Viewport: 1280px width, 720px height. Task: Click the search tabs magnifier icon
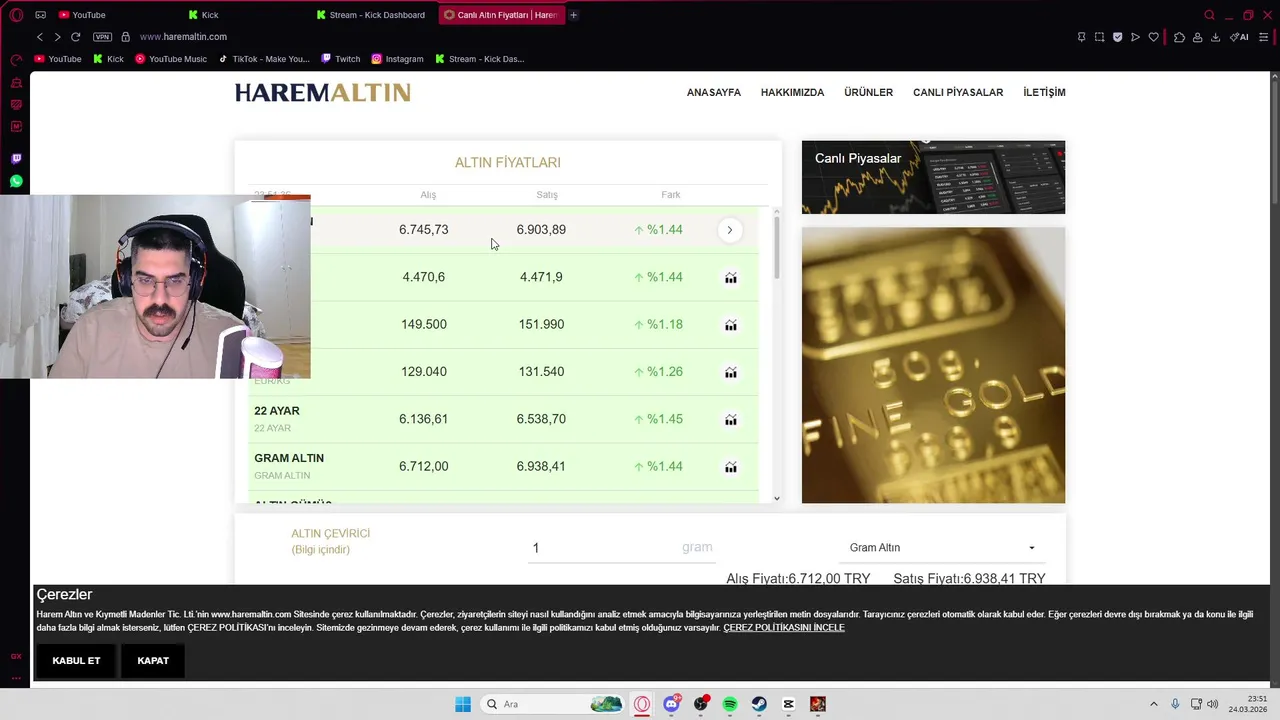[x=1209, y=15]
